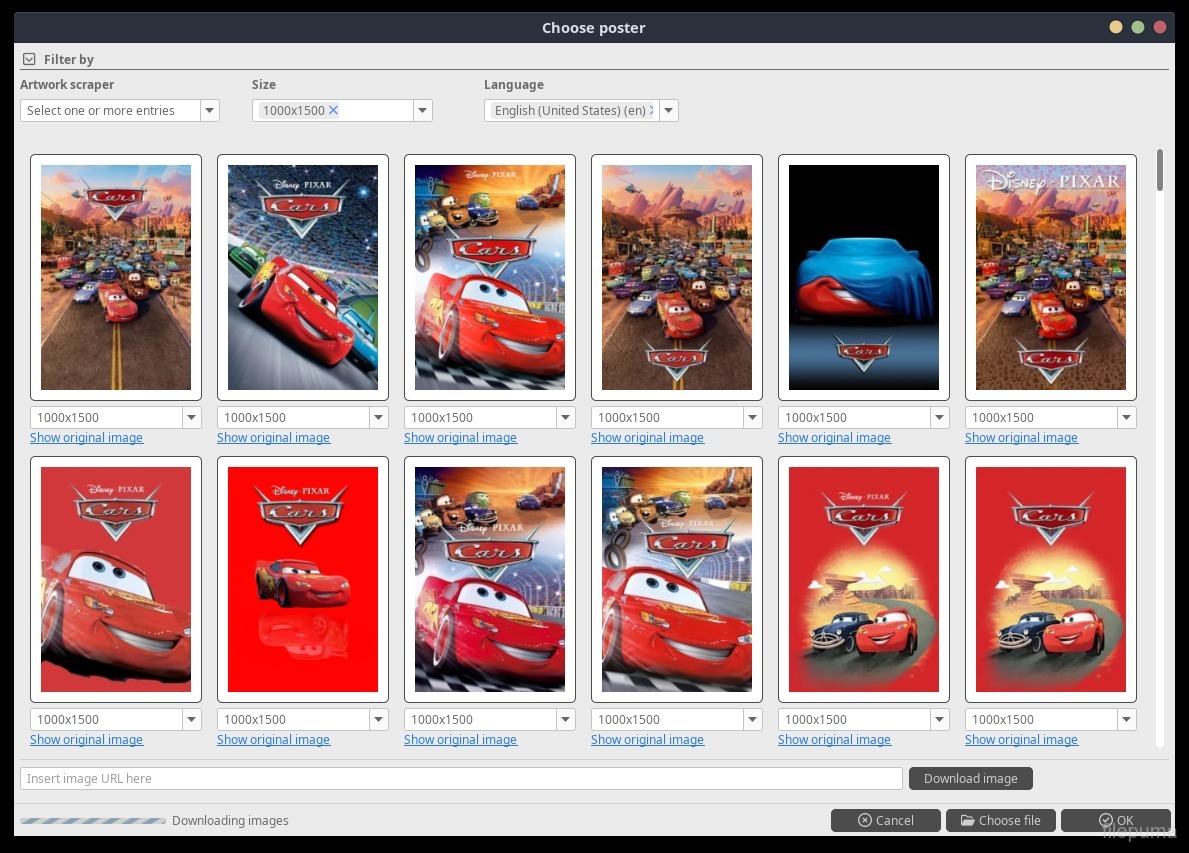Open the Choose file browser
The height and width of the screenshot is (853, 1189).
tap(1000, 821)
